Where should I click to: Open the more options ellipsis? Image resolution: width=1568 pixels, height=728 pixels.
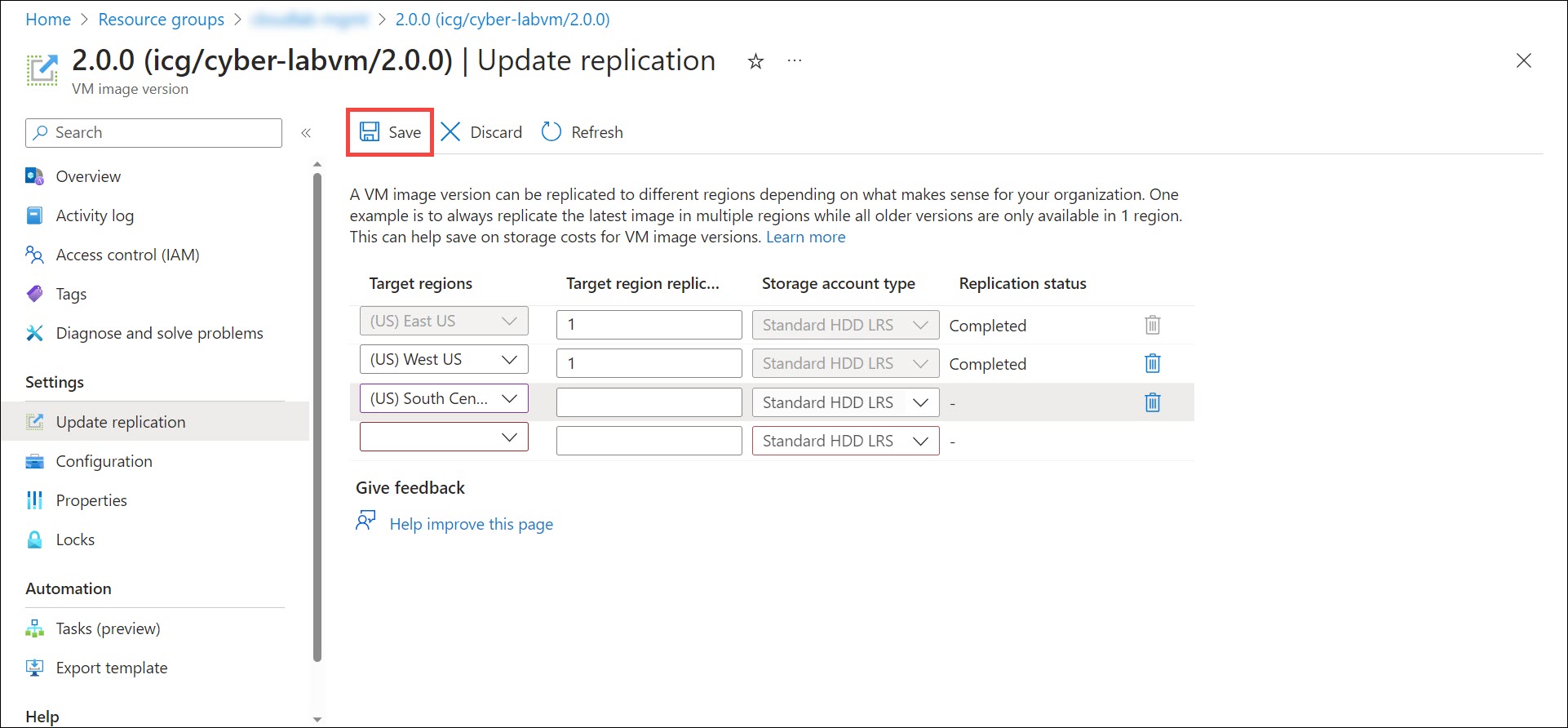click(795, 61)
